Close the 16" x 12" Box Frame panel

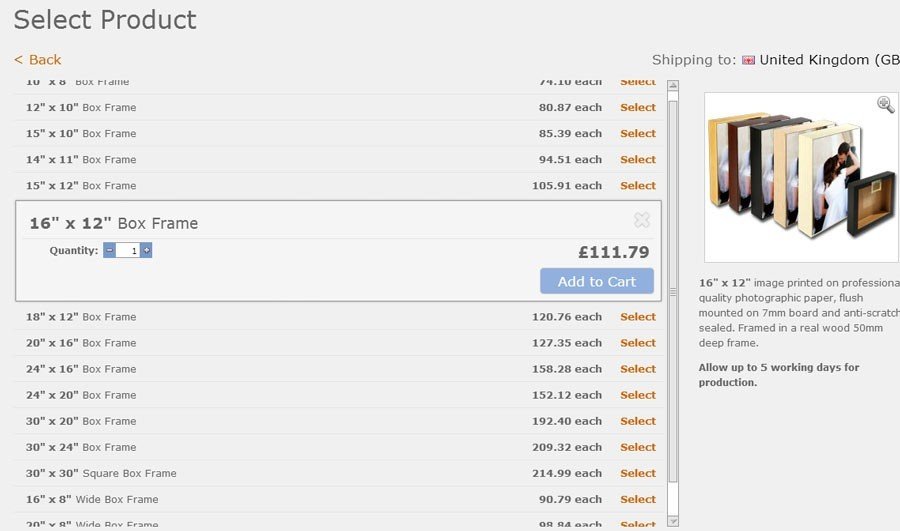pos(642,220)
